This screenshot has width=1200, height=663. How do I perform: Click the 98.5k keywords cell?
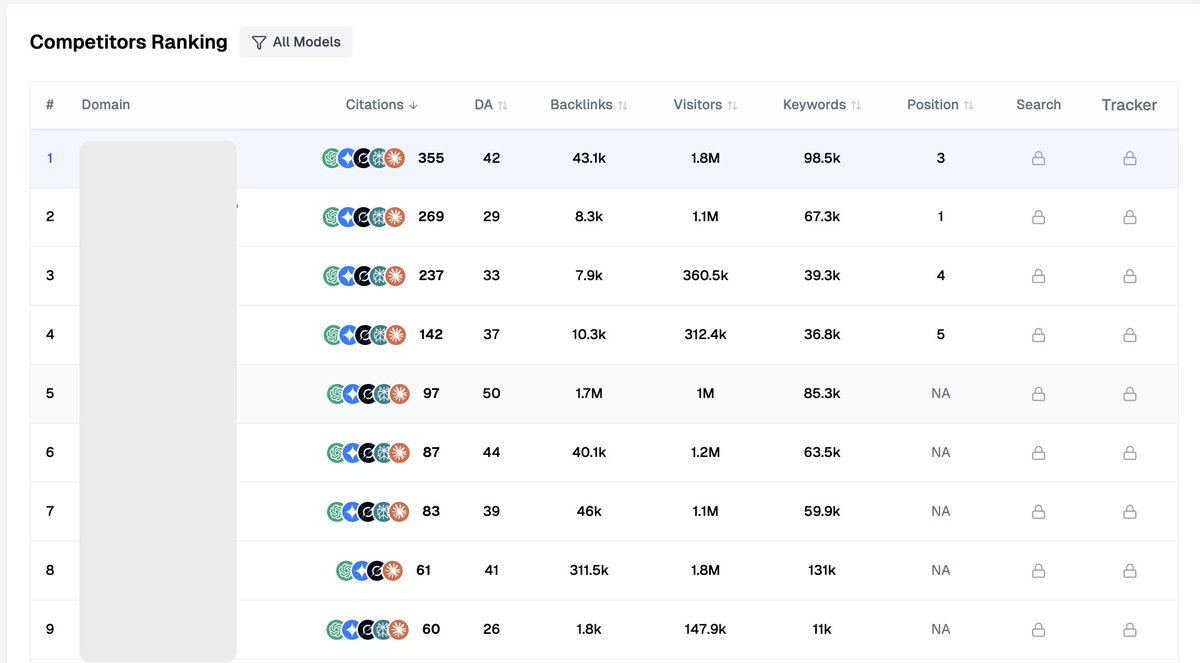tap(822, 158)
